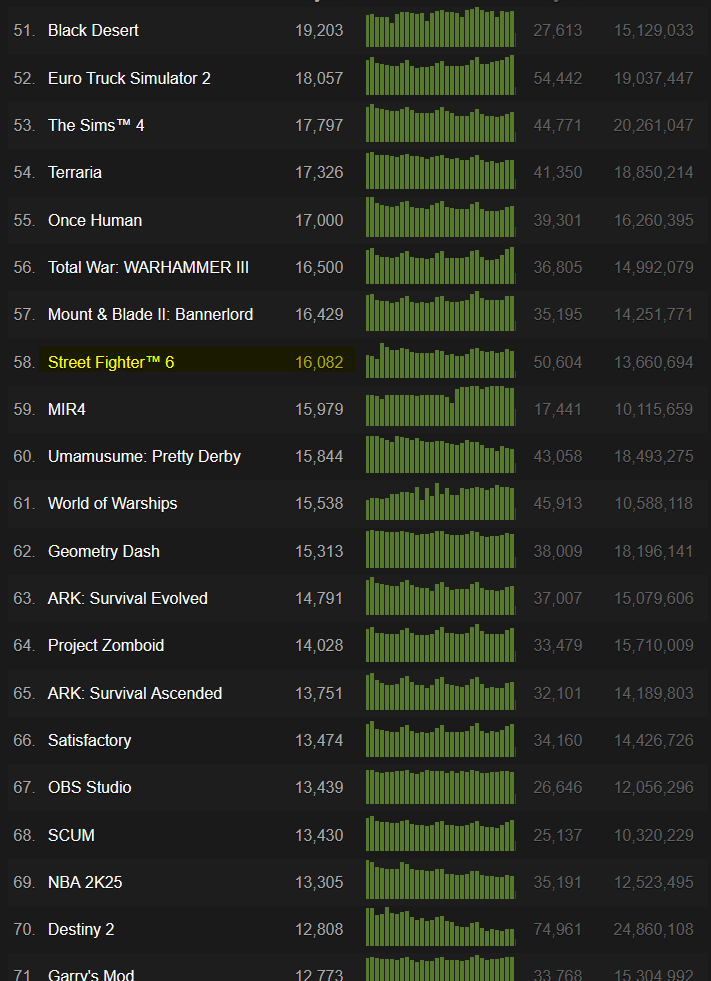Screen dimensions: 711x981
Task: Click ARK: Survival Evolved chart
Action: point(441,596)
